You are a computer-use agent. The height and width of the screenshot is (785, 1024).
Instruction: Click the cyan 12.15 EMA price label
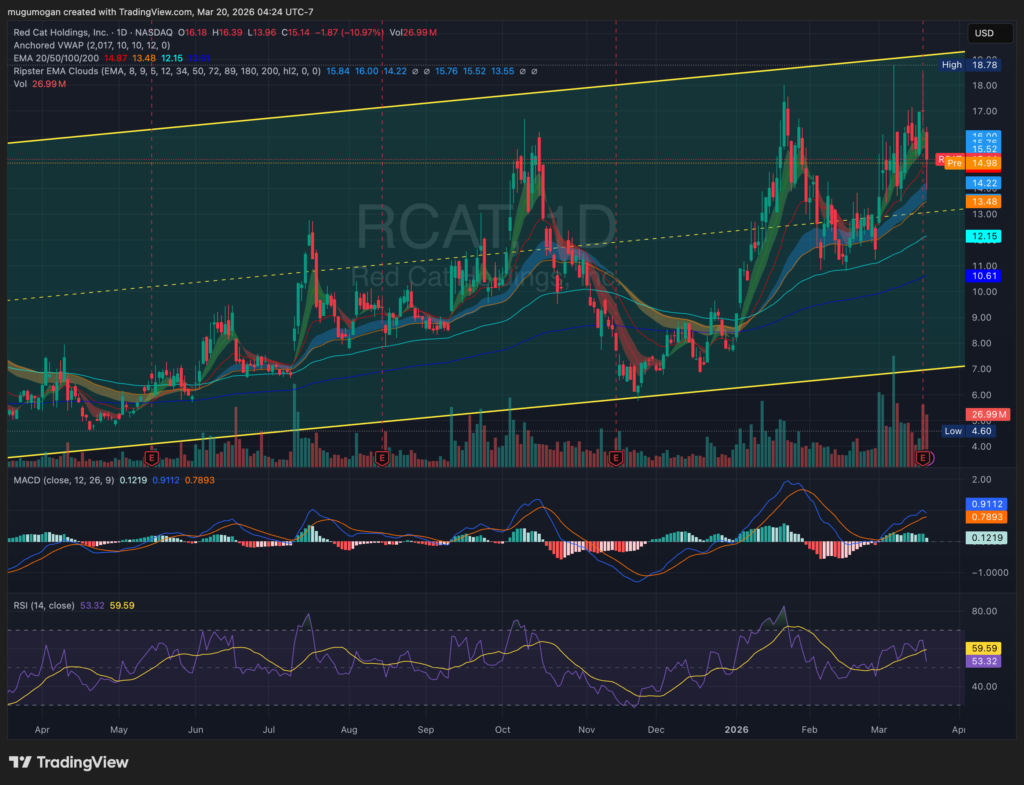coord(983,236)
